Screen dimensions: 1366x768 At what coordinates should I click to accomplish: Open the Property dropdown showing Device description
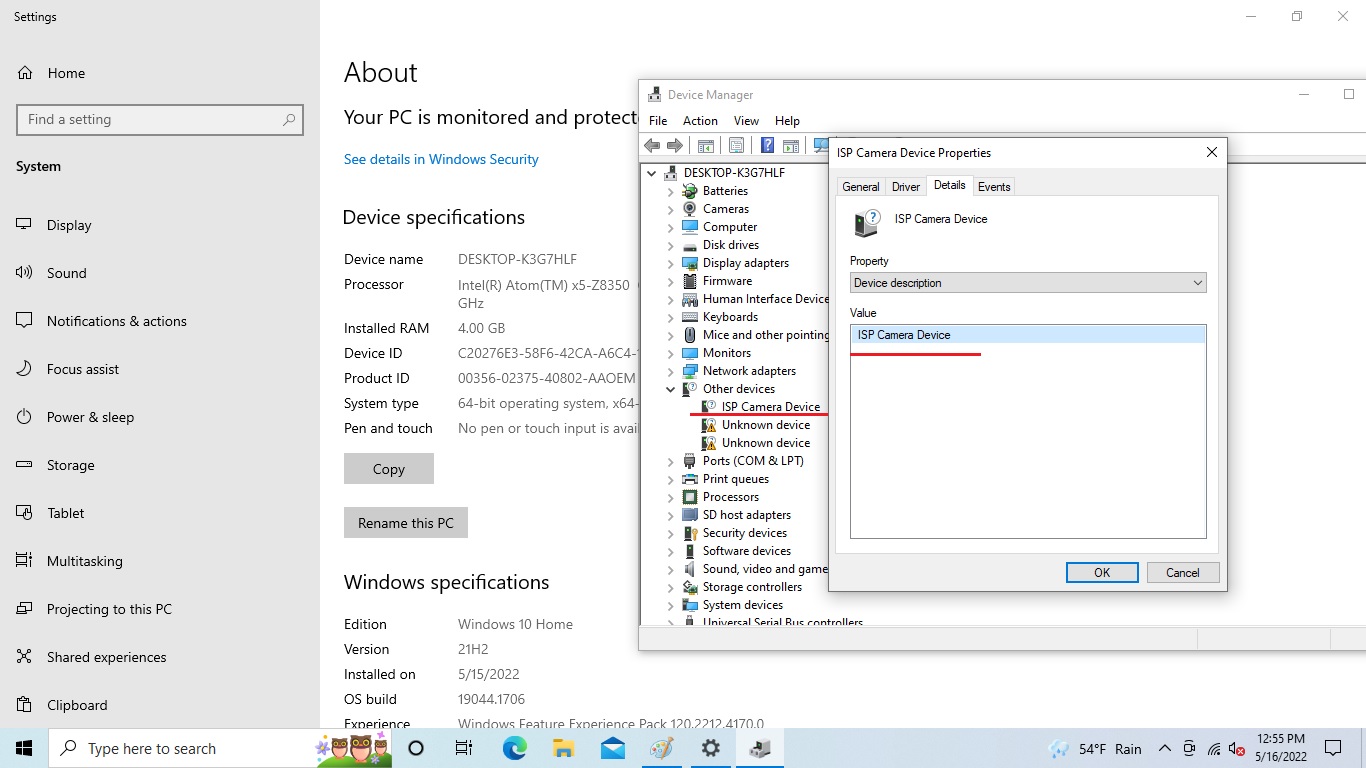[1028, 283]
